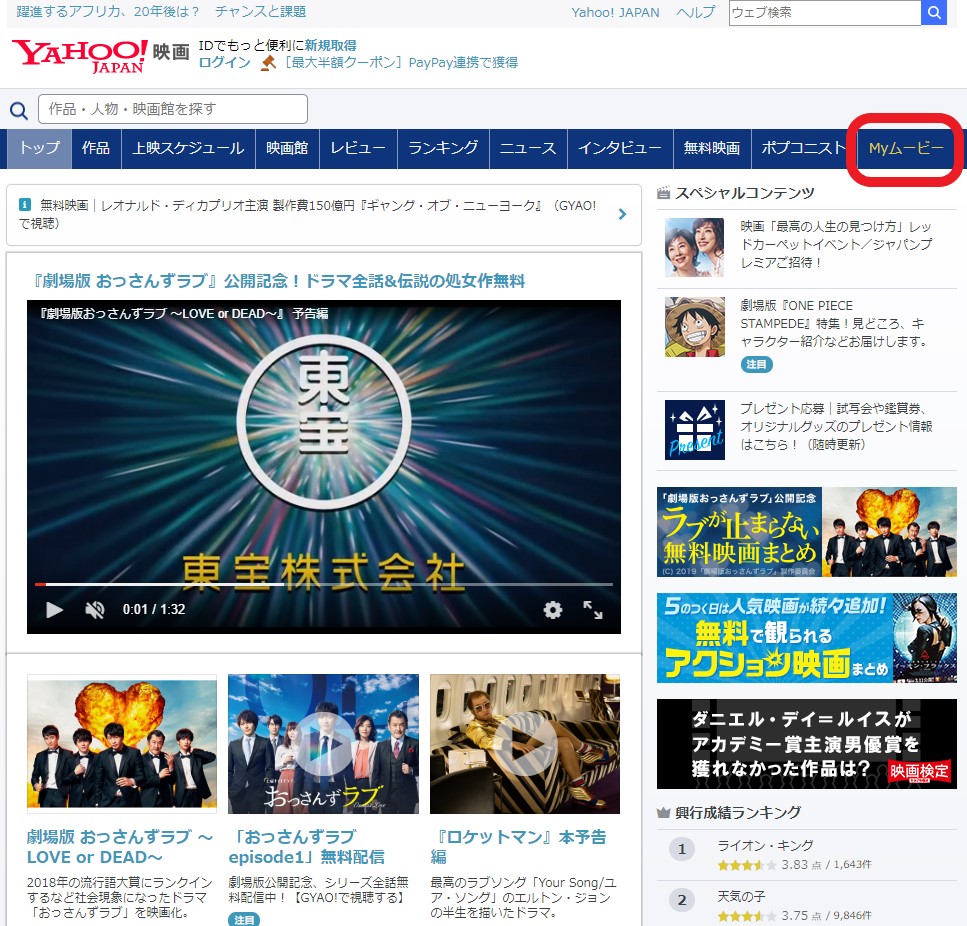Click the ウェブ検索 input field
Screen dimensions: 967x926
click(x=825, y=12)
